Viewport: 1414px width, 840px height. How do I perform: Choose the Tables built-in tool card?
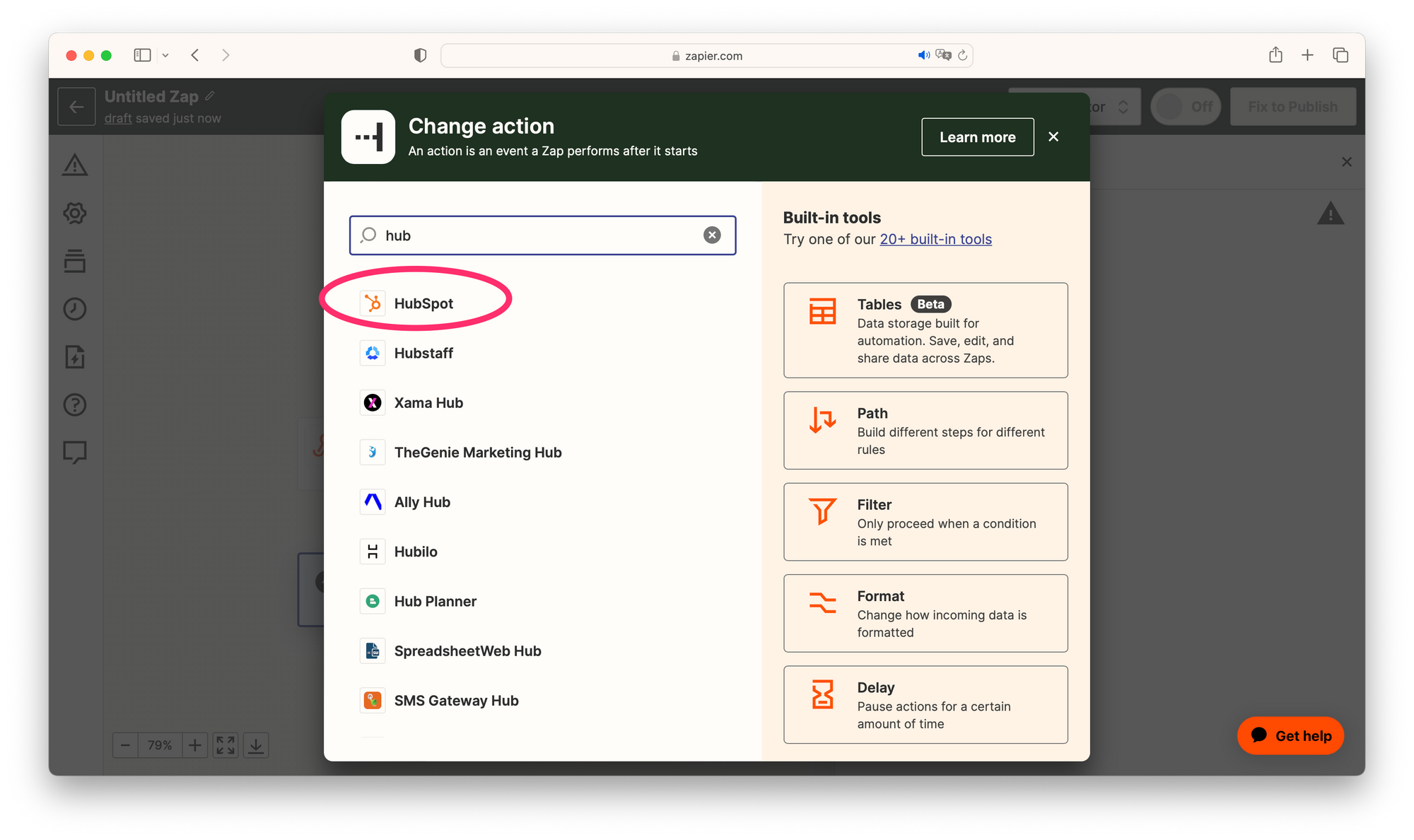925,330
